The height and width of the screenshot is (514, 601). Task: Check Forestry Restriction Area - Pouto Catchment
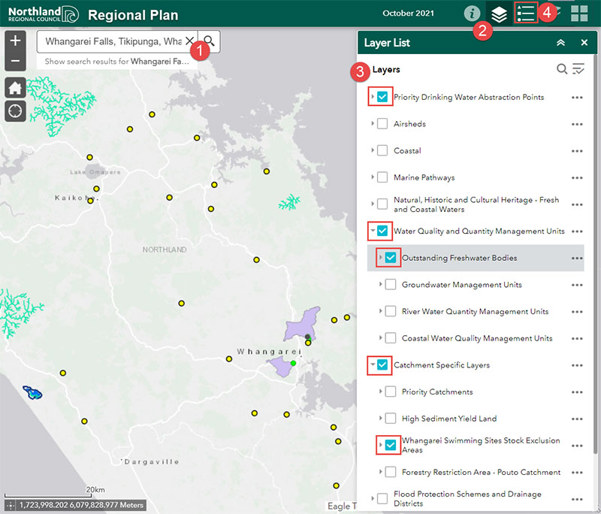click(390, 472)
